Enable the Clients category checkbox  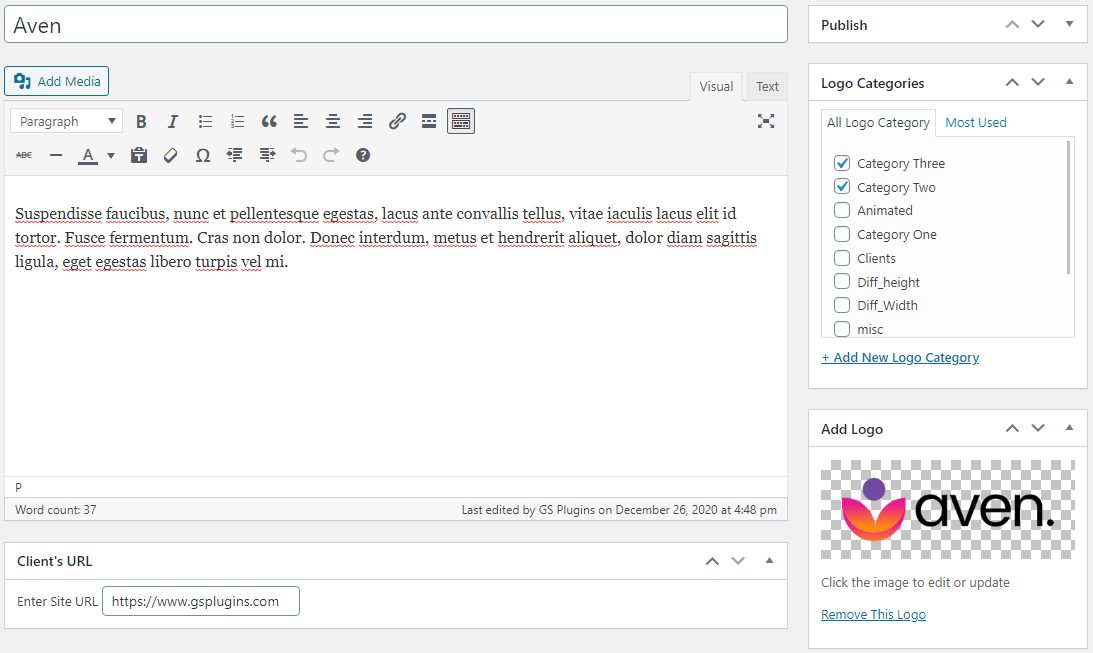(x=842, y=258)
